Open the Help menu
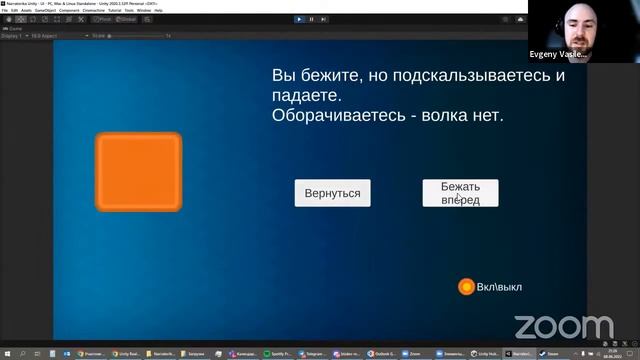 click(158, 10)
